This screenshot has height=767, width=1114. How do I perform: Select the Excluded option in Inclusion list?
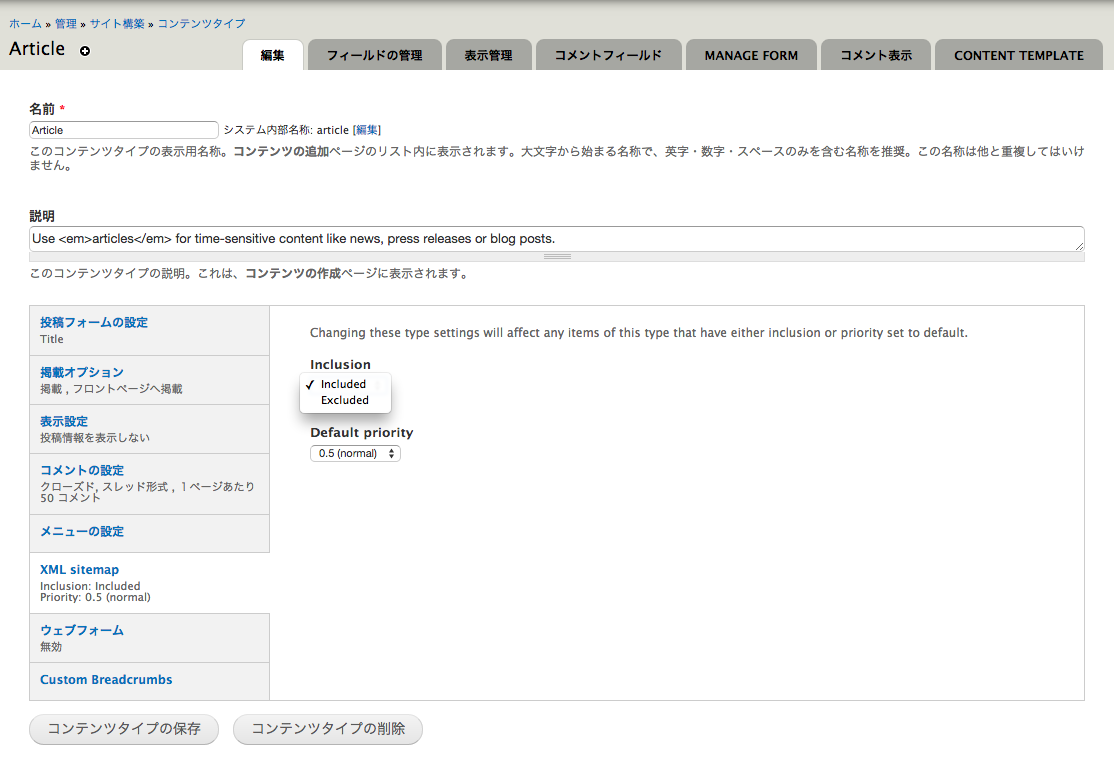[x=344, y=400]
